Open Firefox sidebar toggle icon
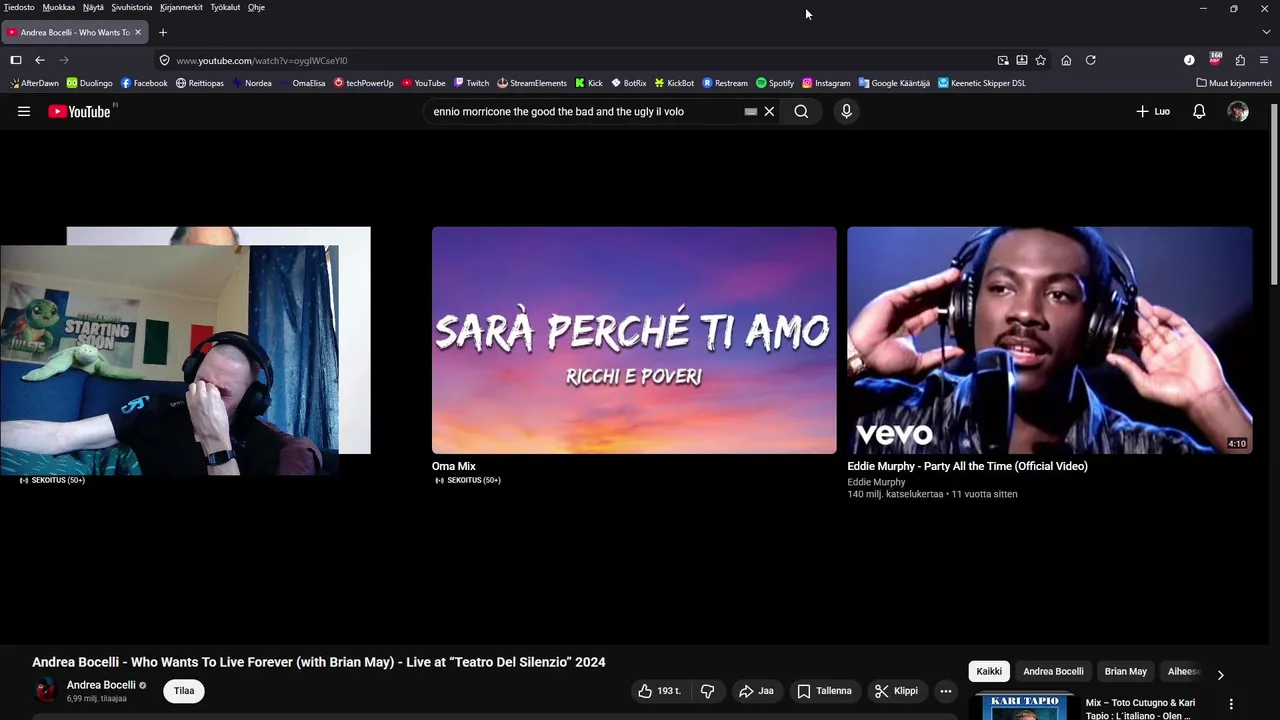Viewport: 1280px width, 720px height. click(x=16, y=60)
